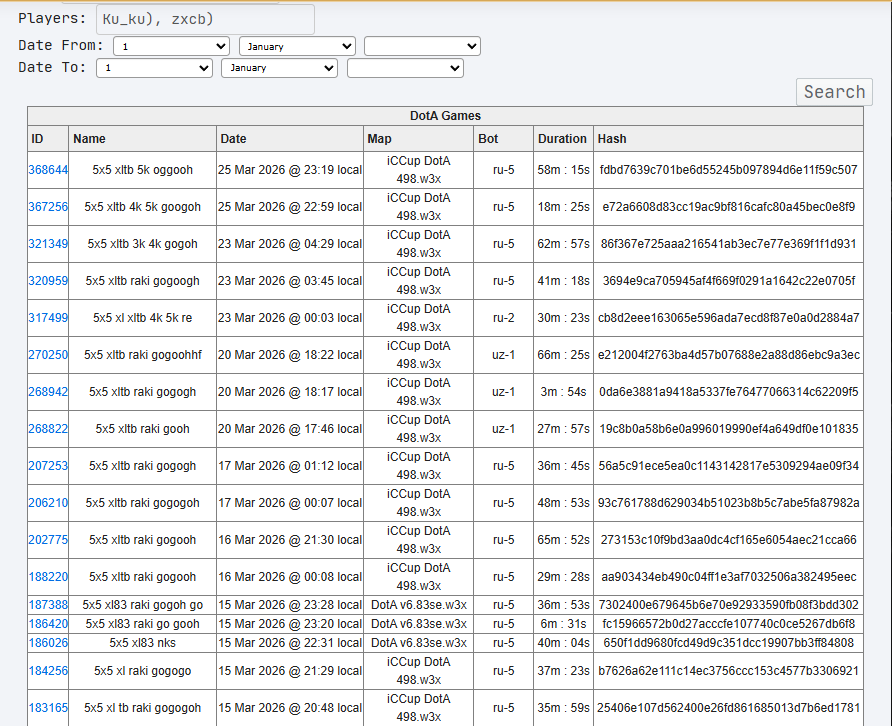The height and width of the screenshot is (726, 892).
Task: Open game ID 268822 link
Action: click(x=48, y=428)
